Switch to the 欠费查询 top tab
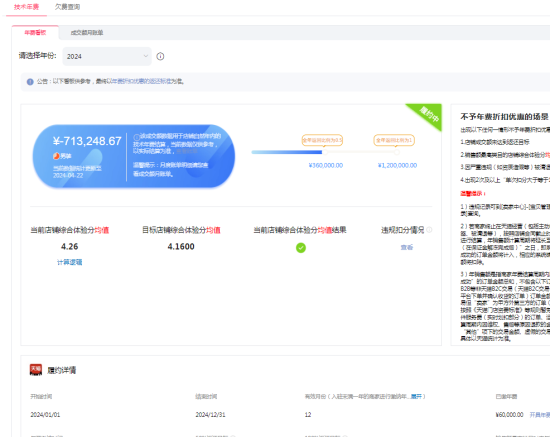 click(x=67, y=7)
